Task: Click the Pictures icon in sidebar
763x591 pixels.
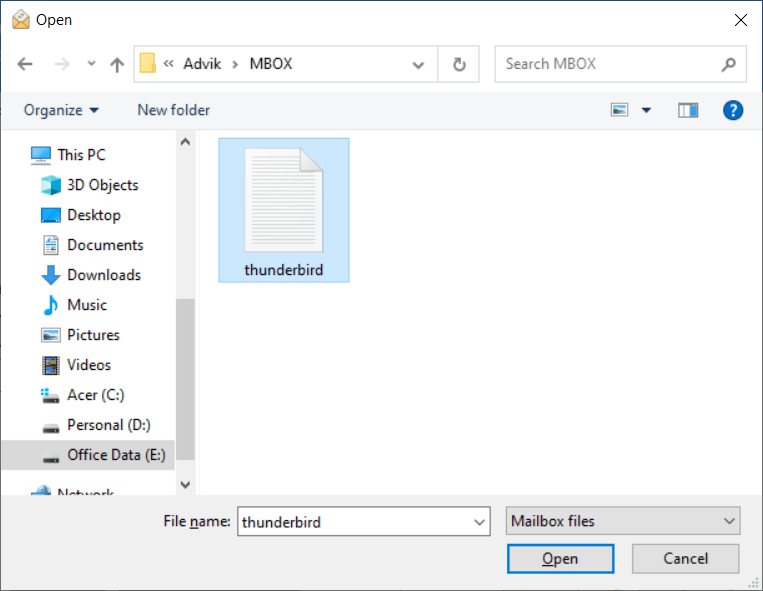Action: pos(51,335)
